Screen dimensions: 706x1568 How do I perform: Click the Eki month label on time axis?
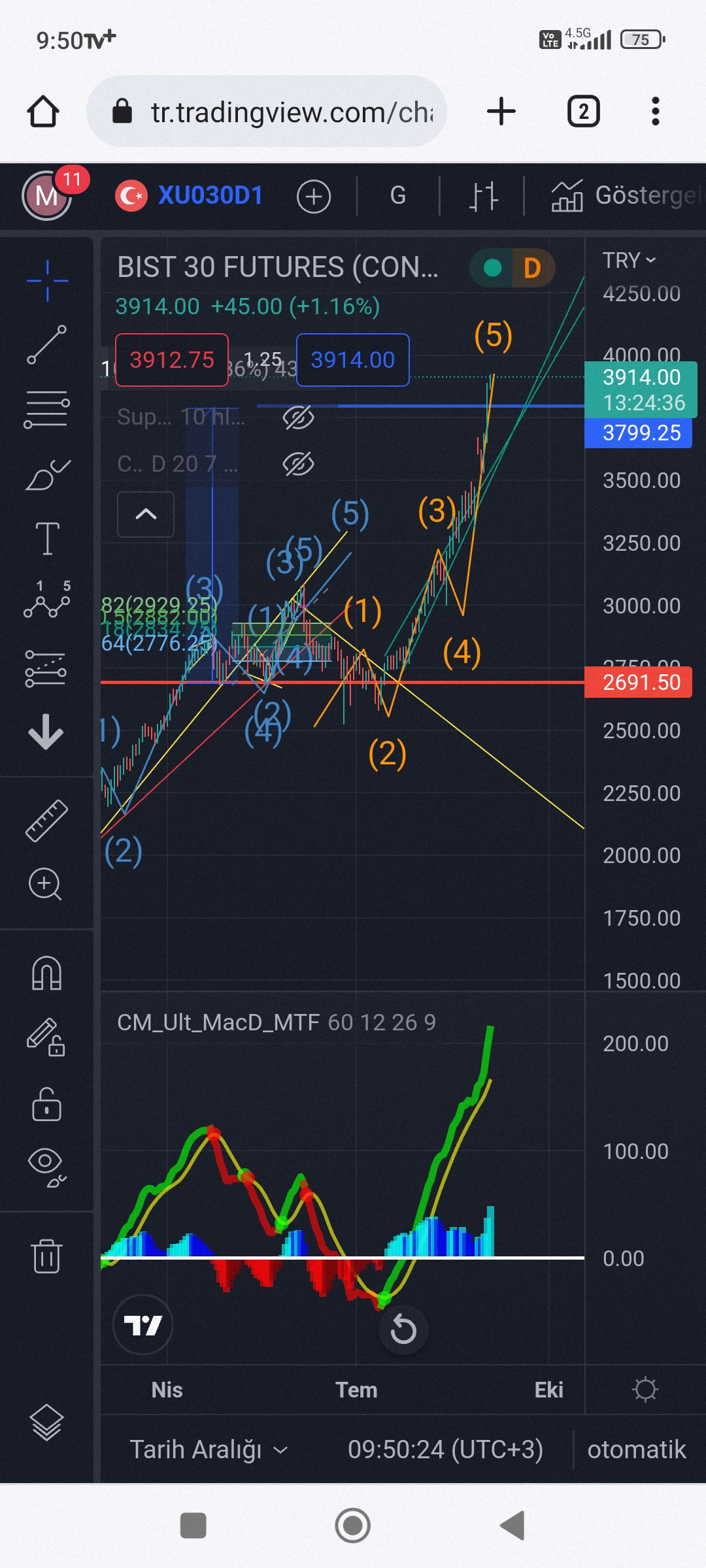coord(548,1390)
